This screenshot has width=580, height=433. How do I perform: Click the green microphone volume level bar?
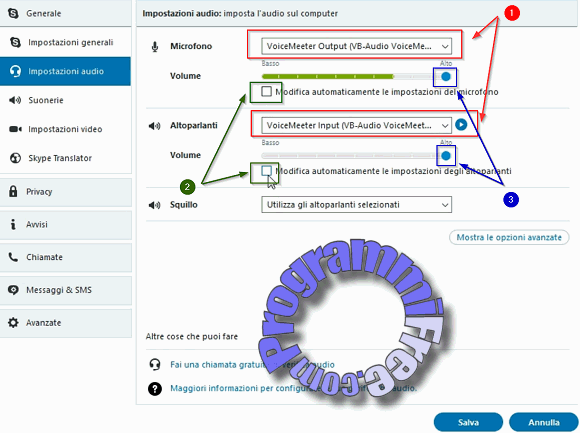coord(328,77)
